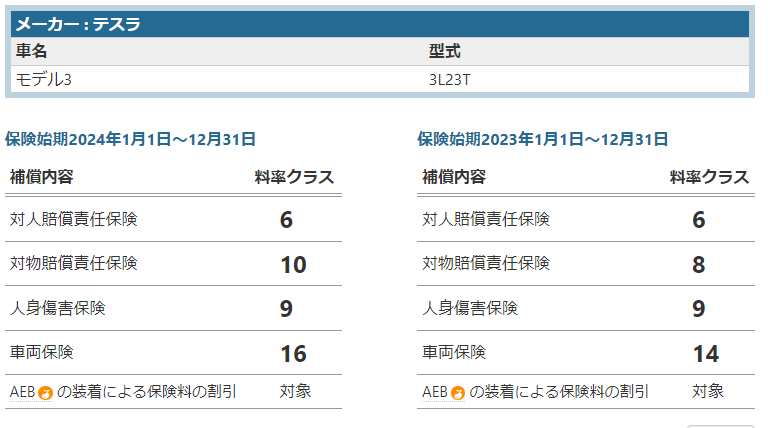Select the 3L23T model code cell

[450, 80]
